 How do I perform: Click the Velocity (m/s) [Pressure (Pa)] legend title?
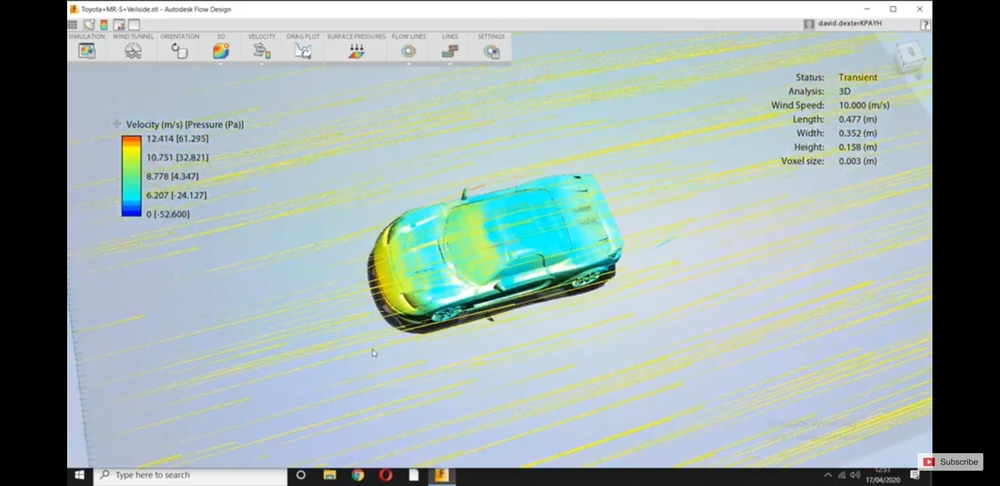[x=185, y=124]
